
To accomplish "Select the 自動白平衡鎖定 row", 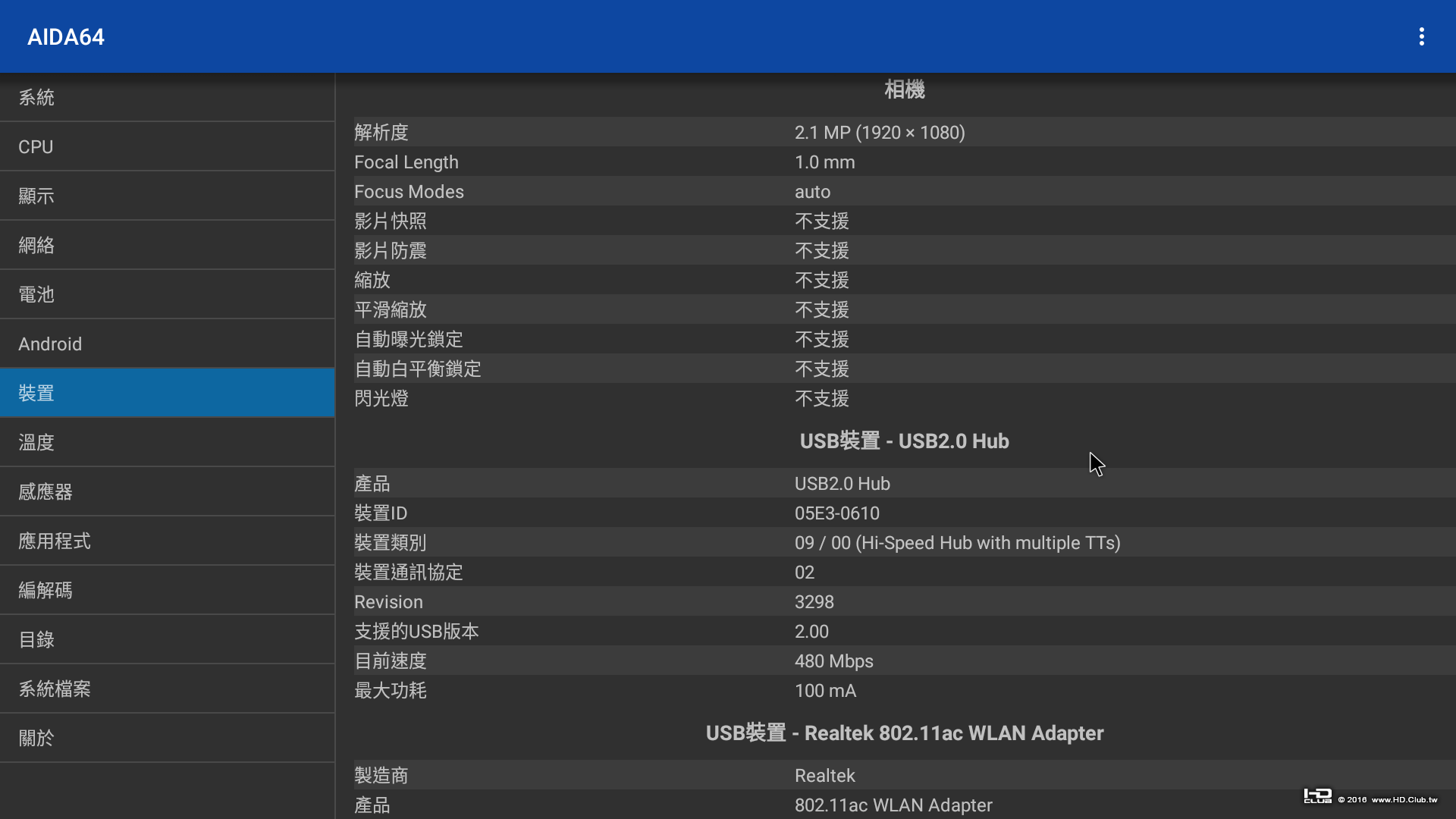I will tap(905, 369).
